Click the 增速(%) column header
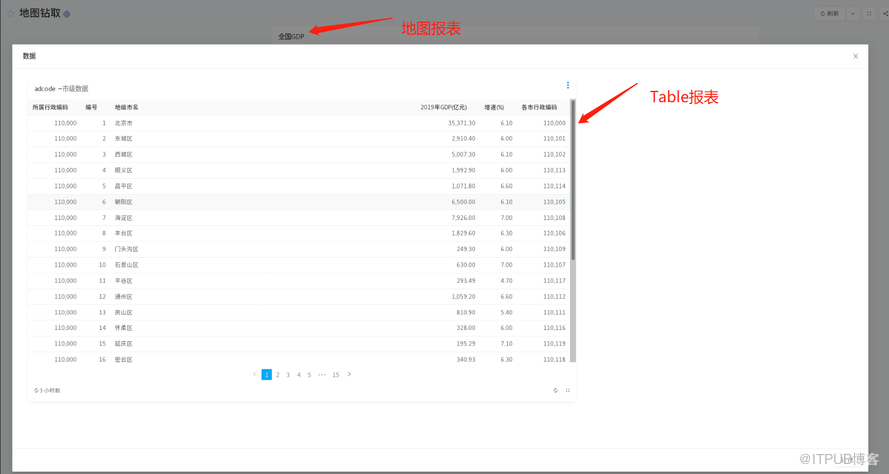The image size is (889, 474). pyautogui.click(x=494, y=107)
